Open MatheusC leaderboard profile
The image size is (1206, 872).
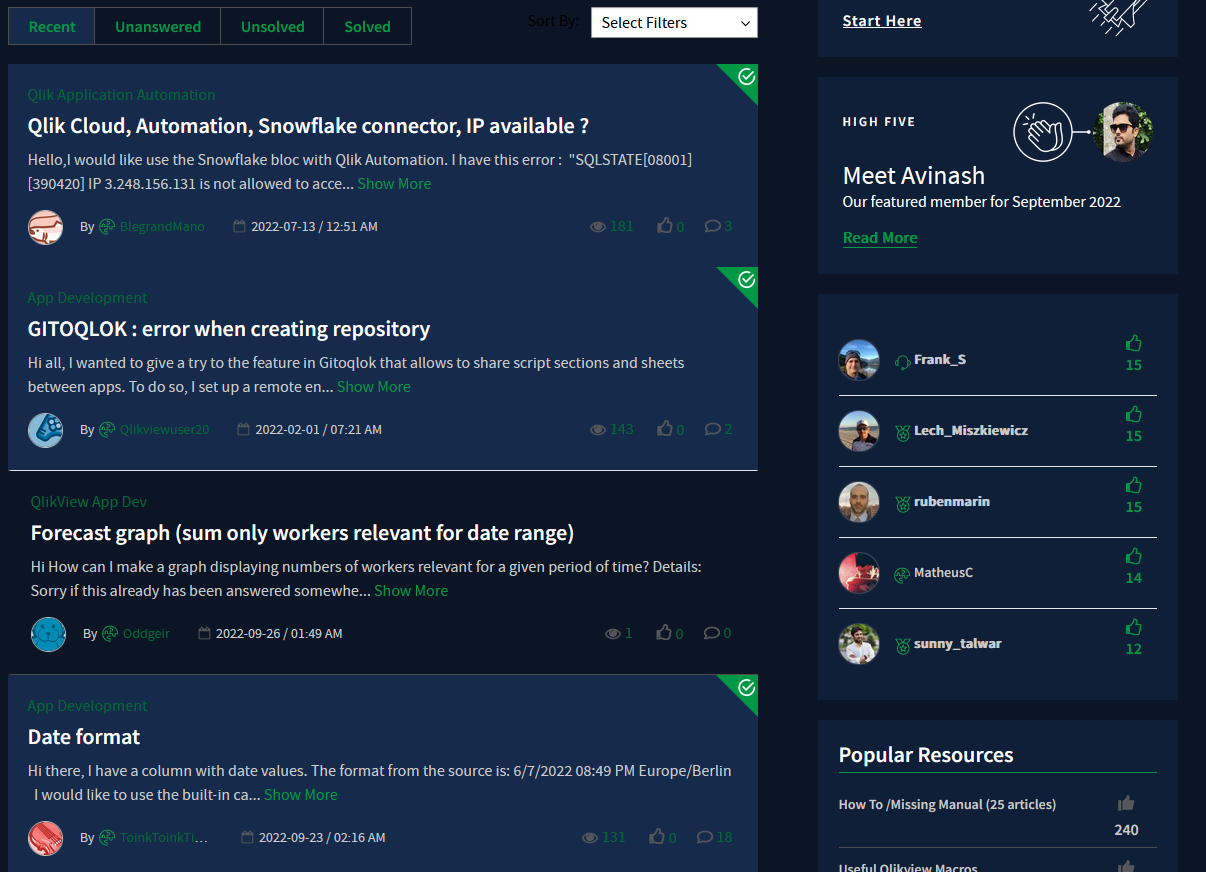point(943,573)
